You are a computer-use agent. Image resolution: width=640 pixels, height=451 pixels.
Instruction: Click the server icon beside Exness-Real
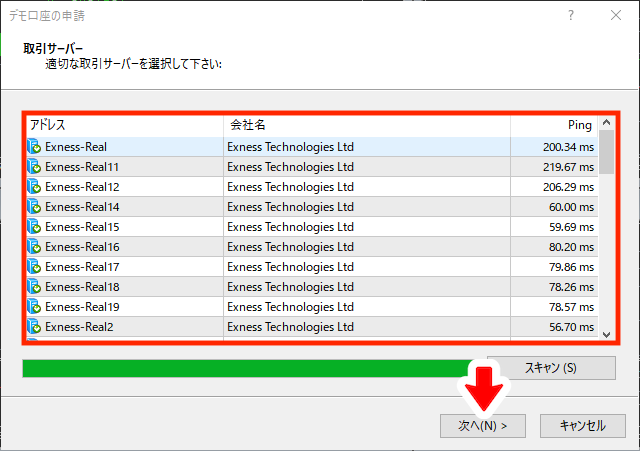[x=34, y=147]
